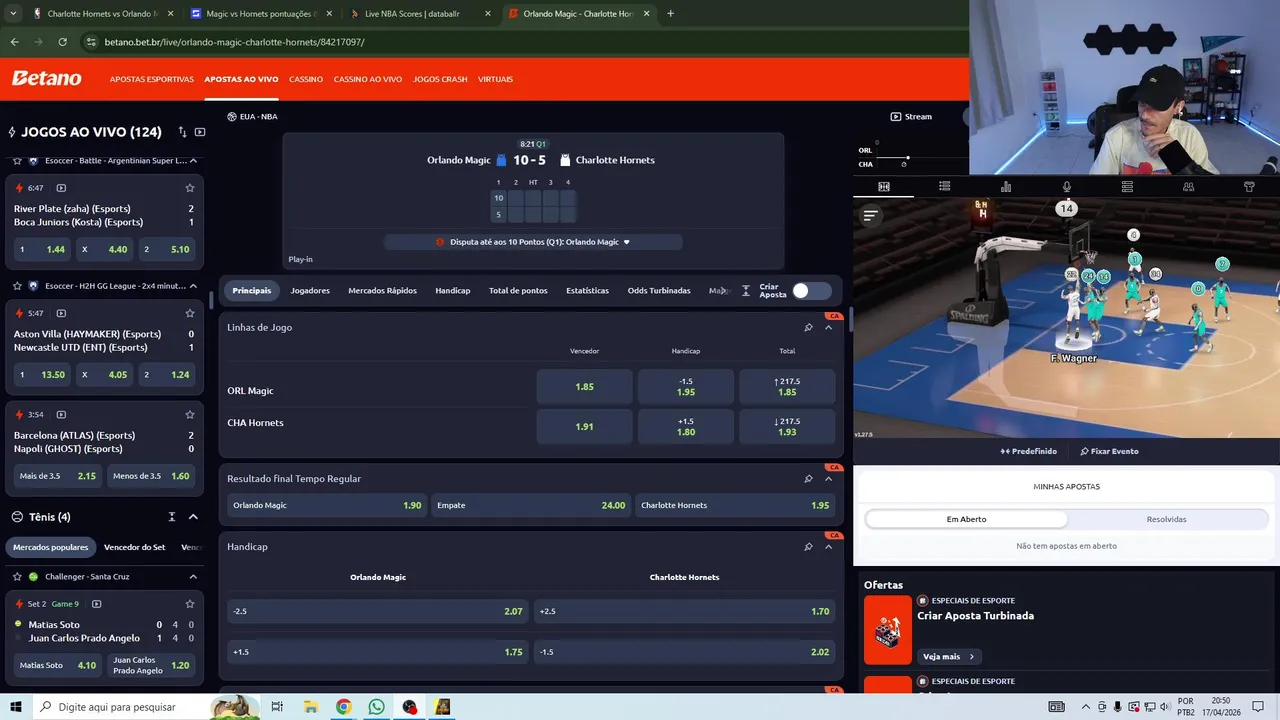Click the Betano logo
Screen dimensions: 1280x720
point(47,79)
